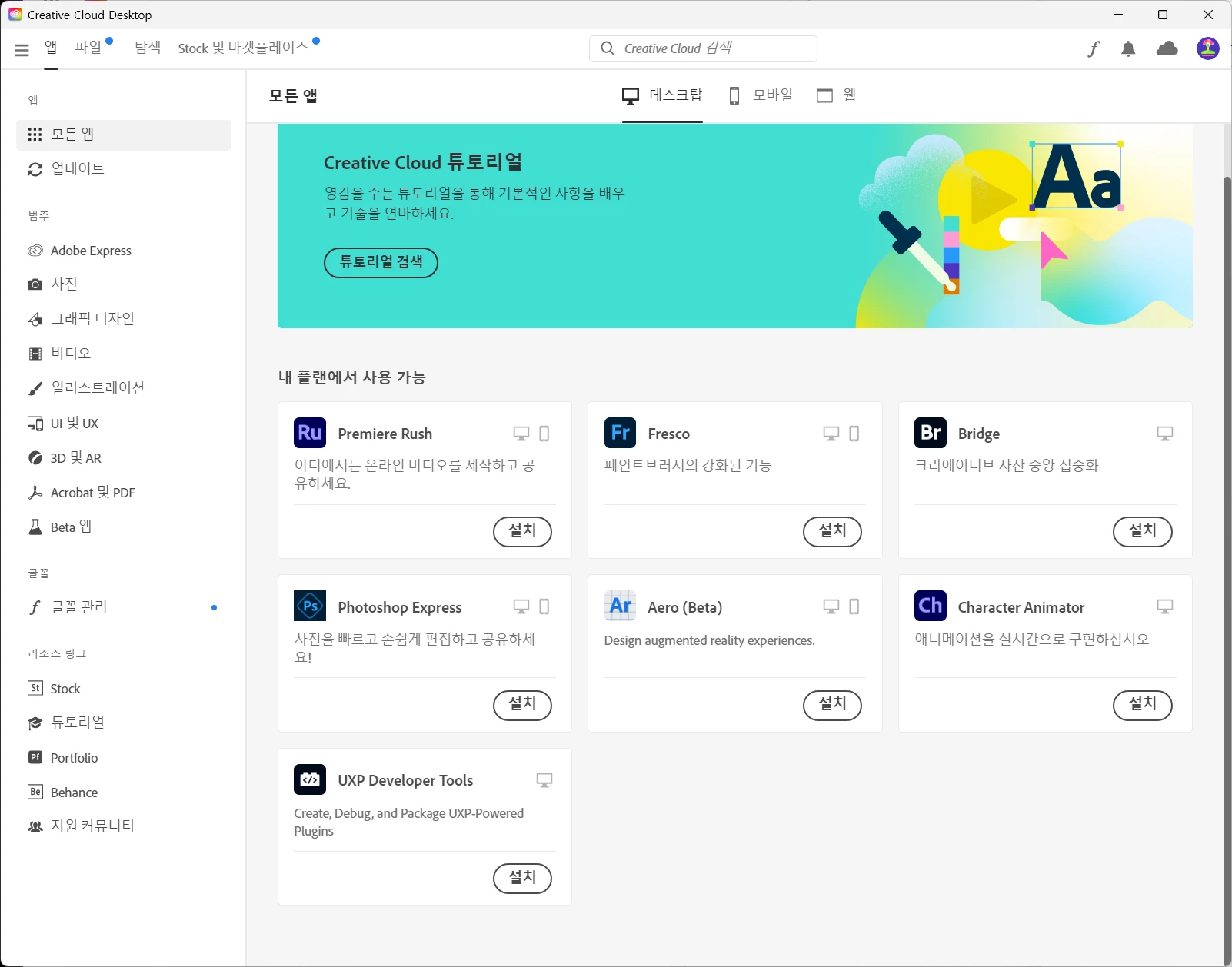This screenshot has height=967, width=1232.
Task: Open cloud sync status icon
Action: 1167,48
